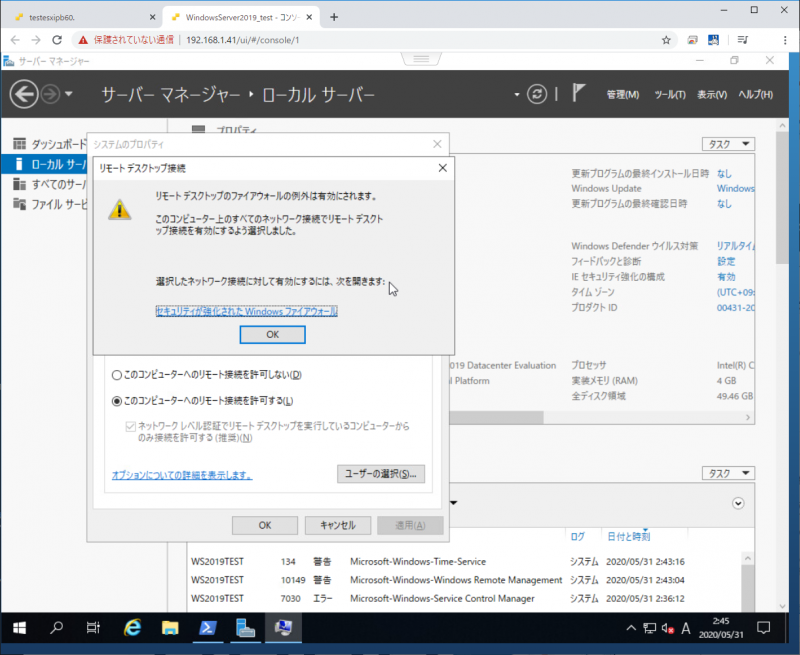Bookmark this page with the star icon
Image resolution: width=800 pixels, height=655 pixels.
666,40
